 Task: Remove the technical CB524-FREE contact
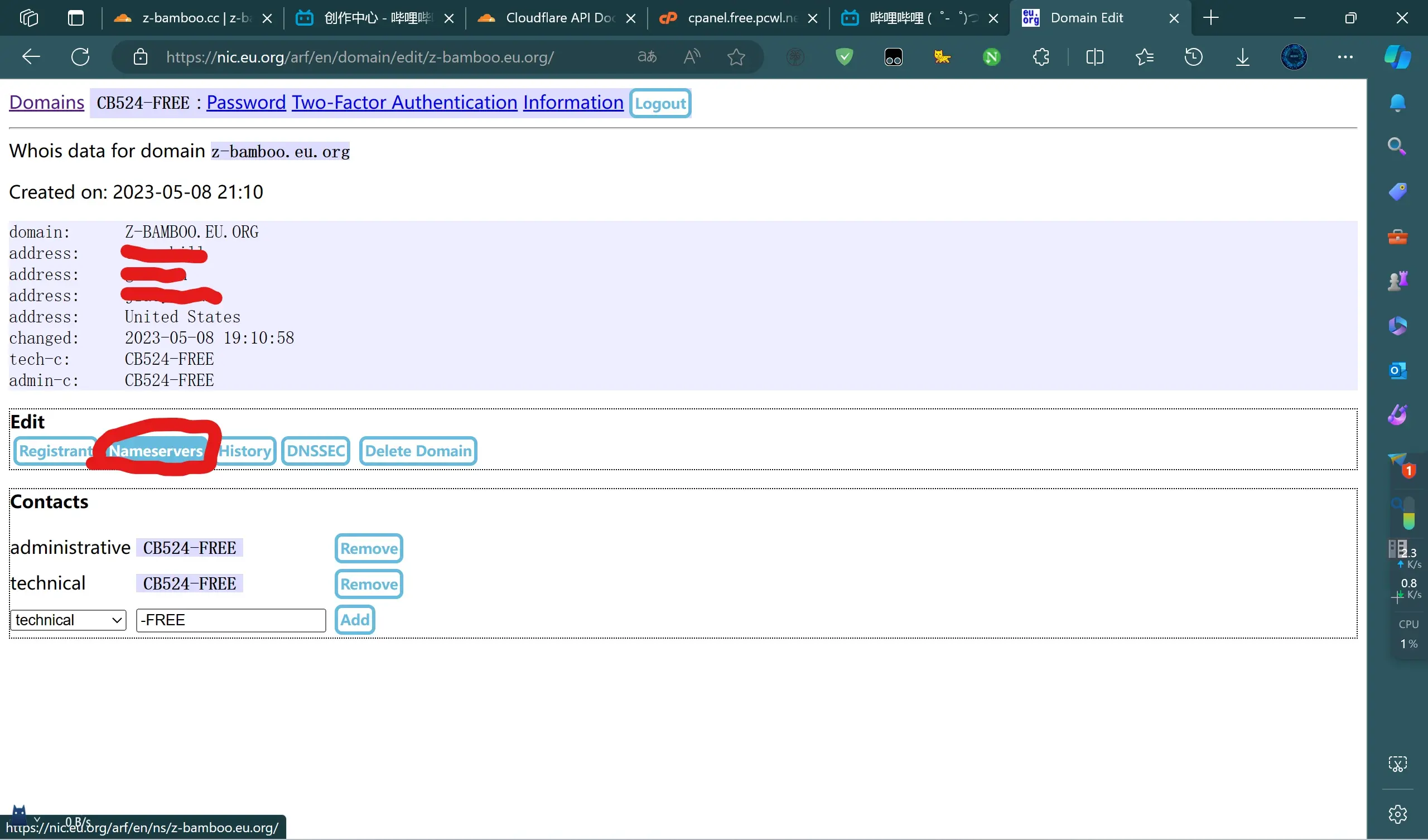click(x=369, y=584)
